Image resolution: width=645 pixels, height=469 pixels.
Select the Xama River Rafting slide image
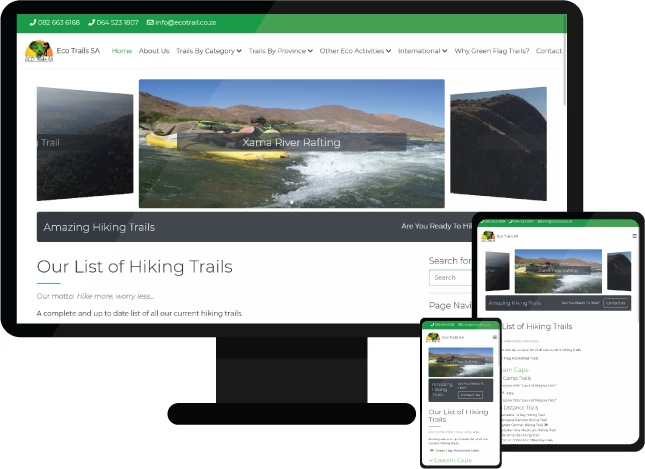[291, 143]
